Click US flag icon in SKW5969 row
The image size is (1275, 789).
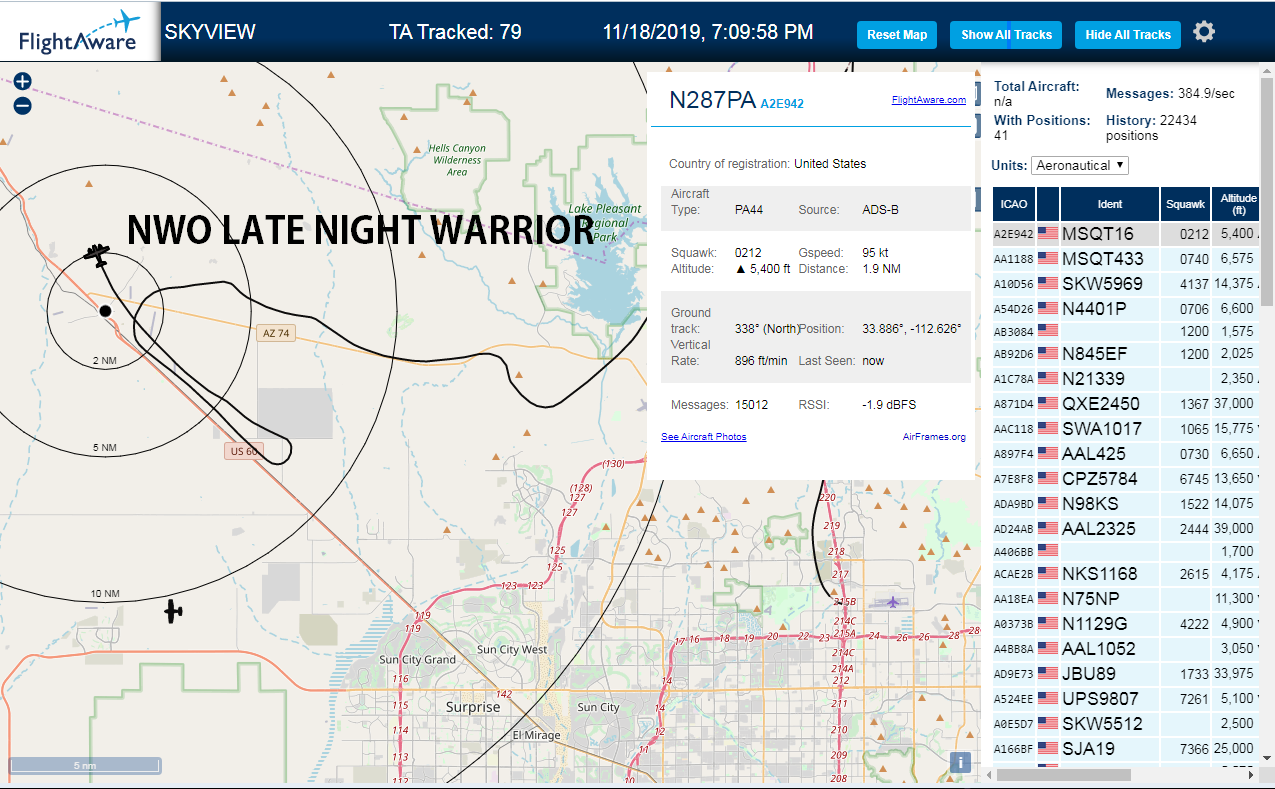1048,283
